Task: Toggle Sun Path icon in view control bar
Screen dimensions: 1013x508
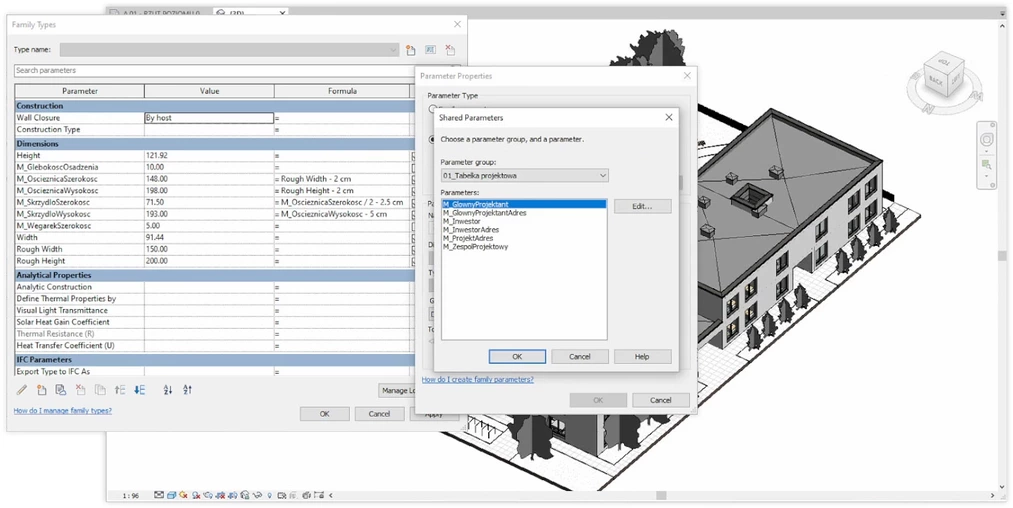Action: 183,496
